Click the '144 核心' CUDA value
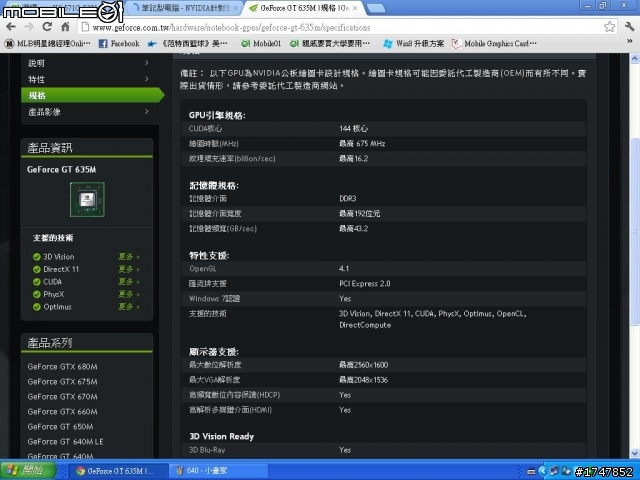This screenshot has width=640, height=480. pos(353,129)
